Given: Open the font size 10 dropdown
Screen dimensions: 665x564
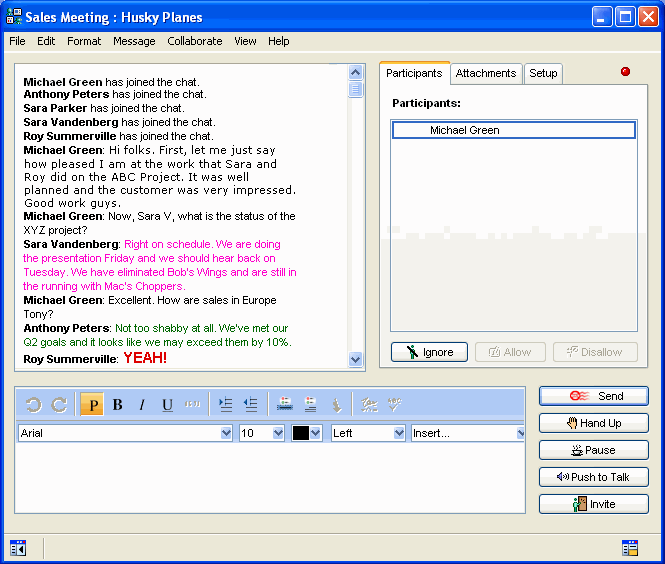Looking at the screenshot, I should (278, 433).
